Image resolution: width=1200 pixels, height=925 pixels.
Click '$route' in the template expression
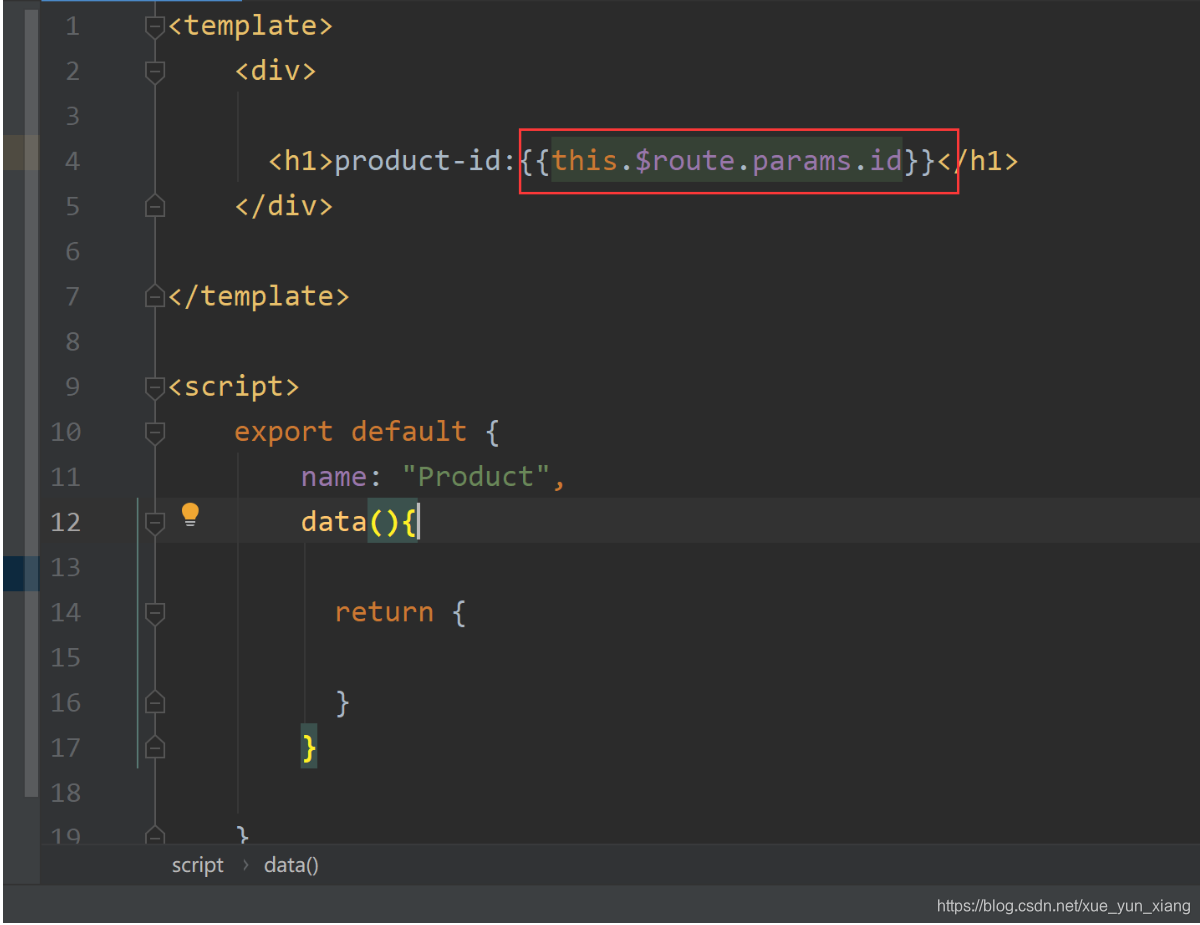tap(685, 160)
